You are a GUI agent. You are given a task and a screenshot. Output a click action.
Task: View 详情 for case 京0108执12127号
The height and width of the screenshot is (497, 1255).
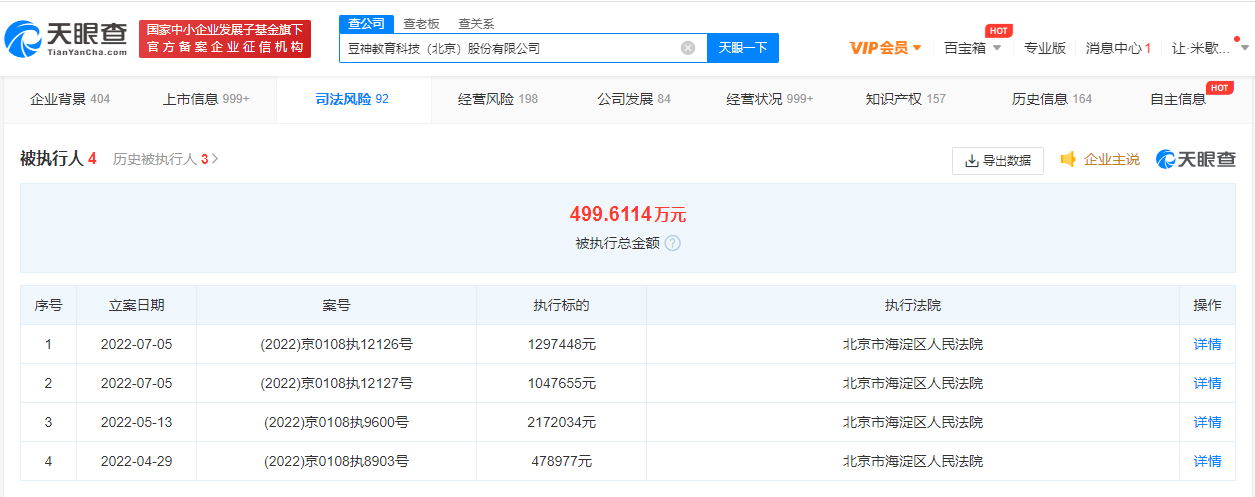(x=1207, y=383)
